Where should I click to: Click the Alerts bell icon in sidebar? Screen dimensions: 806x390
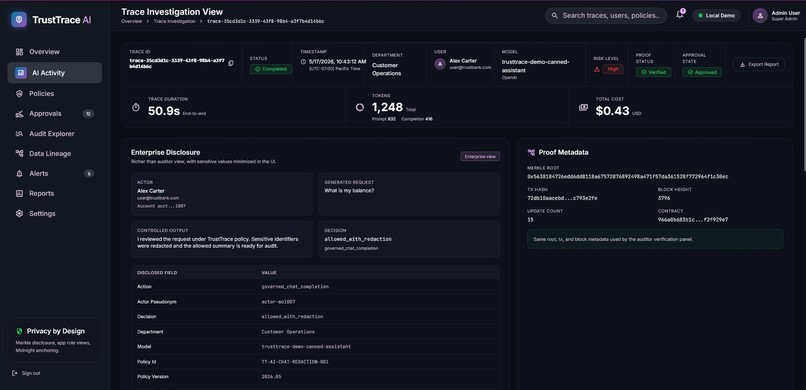click(x=20, y=174)
